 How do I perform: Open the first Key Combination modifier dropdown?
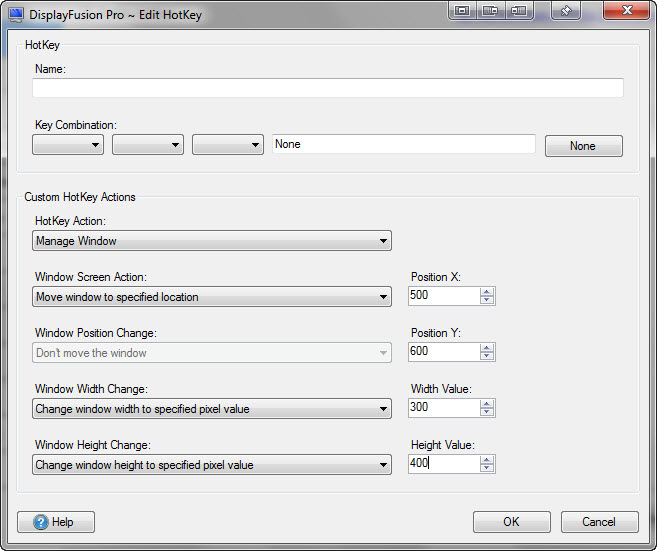coord(68,145)
